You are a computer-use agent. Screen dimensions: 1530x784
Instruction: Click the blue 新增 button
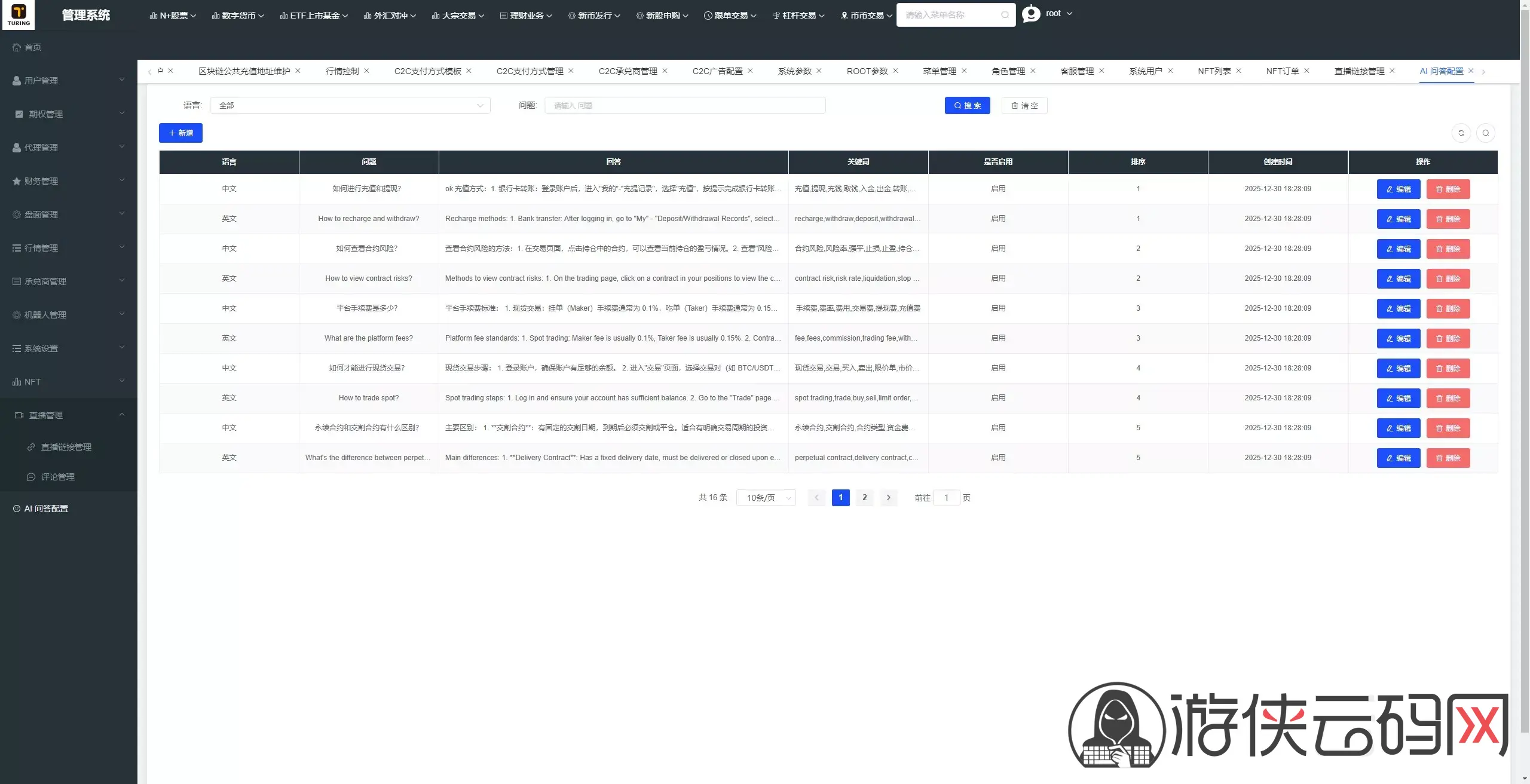pyautogui.click(x=180, y=133)
